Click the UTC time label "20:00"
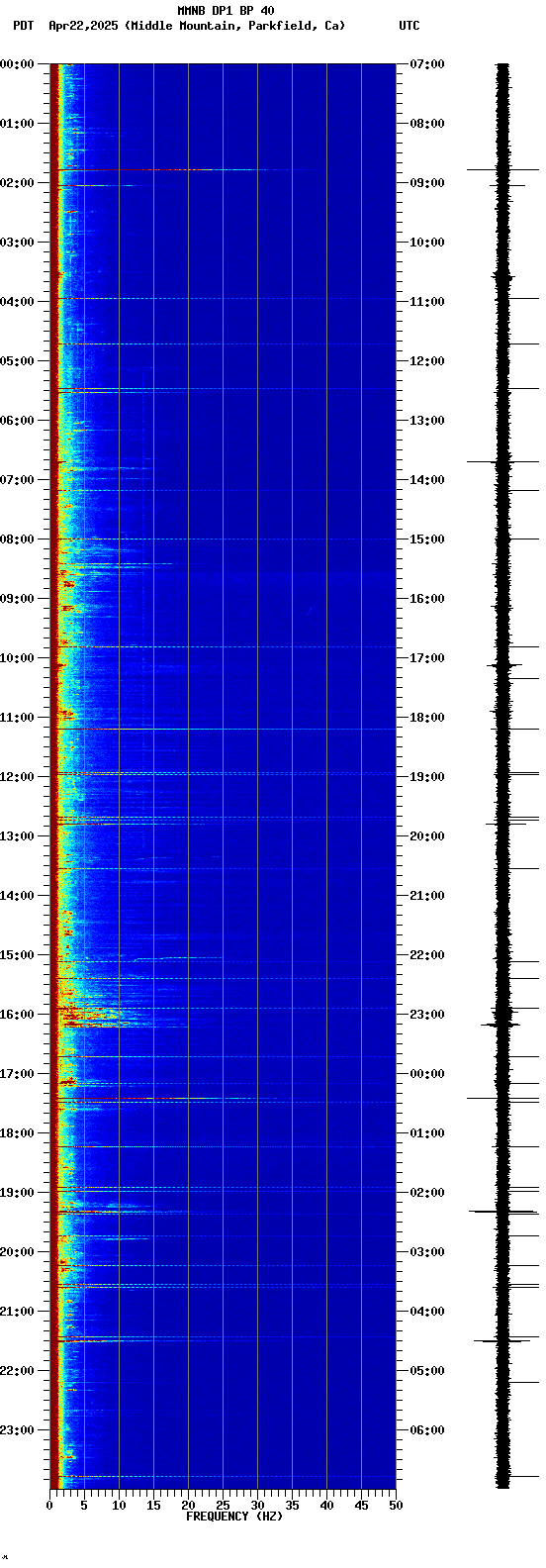 (427, 836)
